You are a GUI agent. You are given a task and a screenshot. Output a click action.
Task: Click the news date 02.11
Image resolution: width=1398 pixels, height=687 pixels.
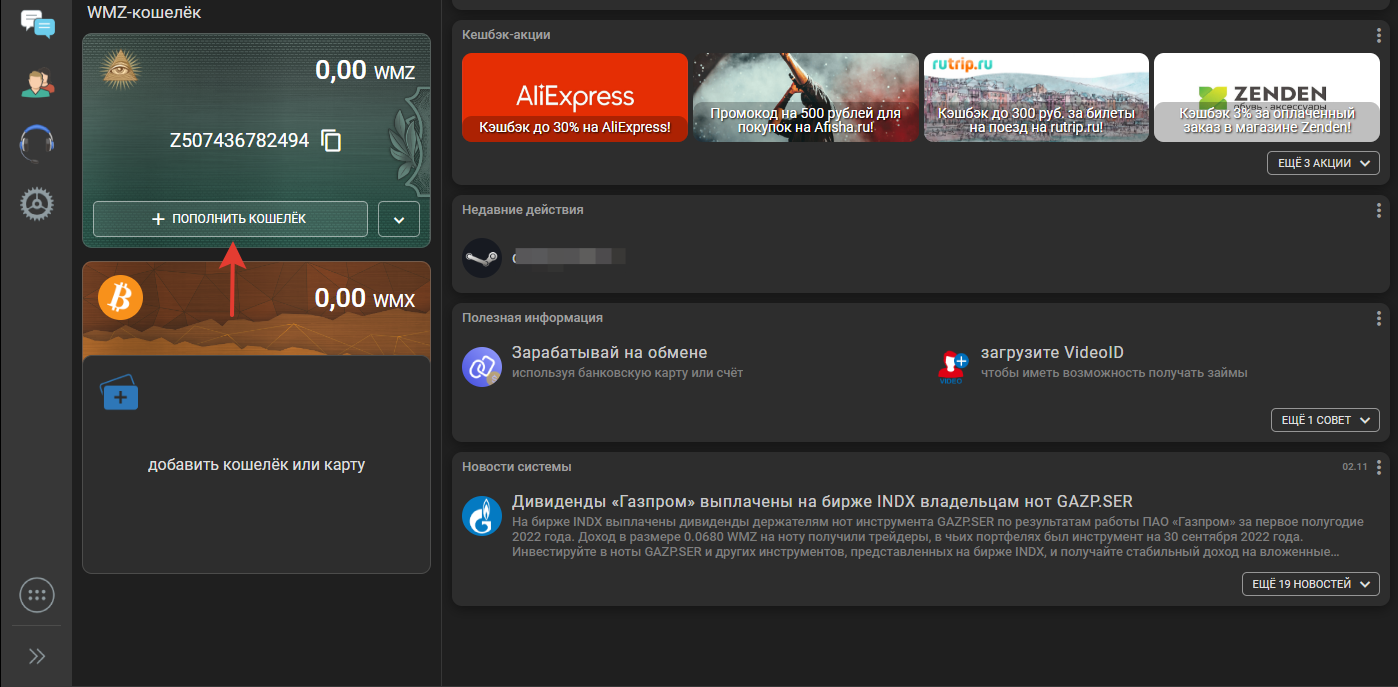(1354, 467)
